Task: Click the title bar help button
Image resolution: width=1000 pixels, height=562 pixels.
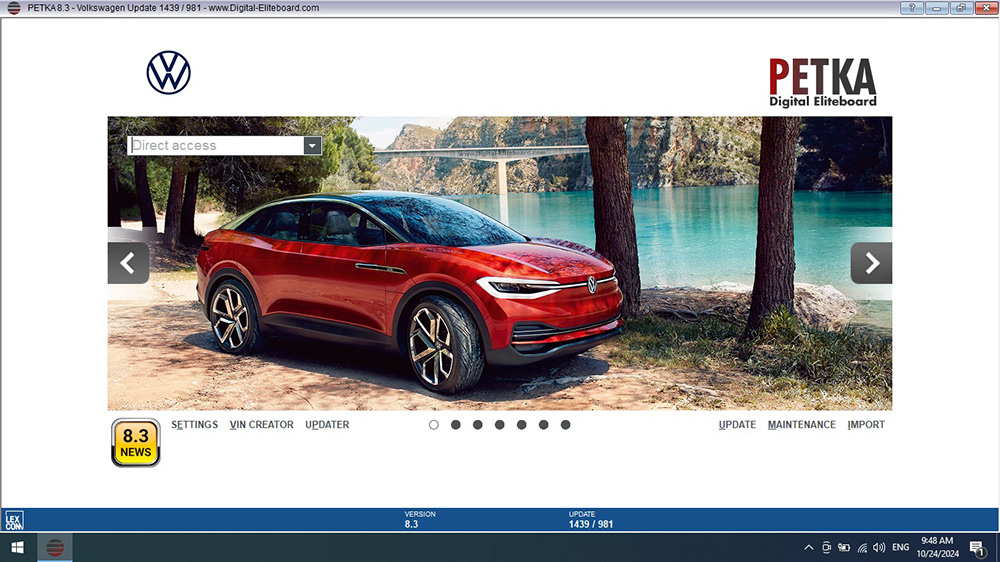Action: point(912,8)
